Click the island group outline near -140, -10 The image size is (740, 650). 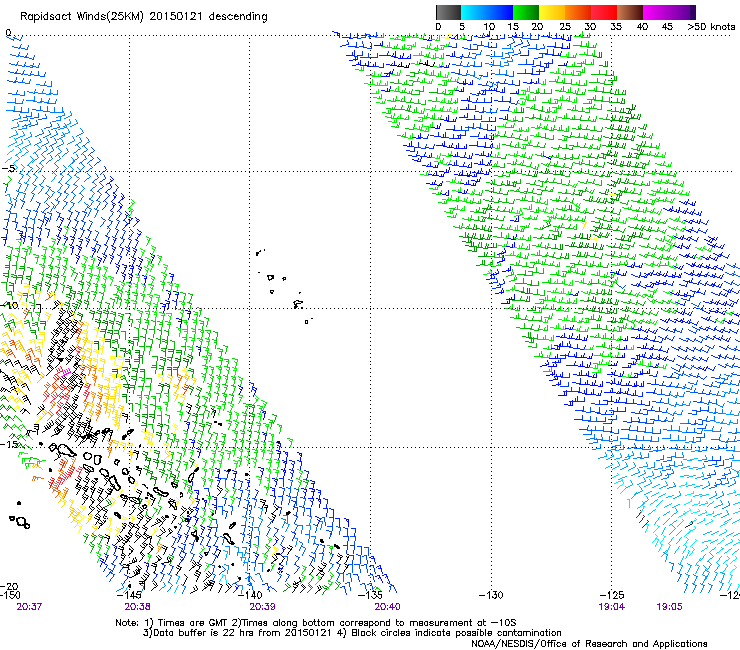point(285,287)
